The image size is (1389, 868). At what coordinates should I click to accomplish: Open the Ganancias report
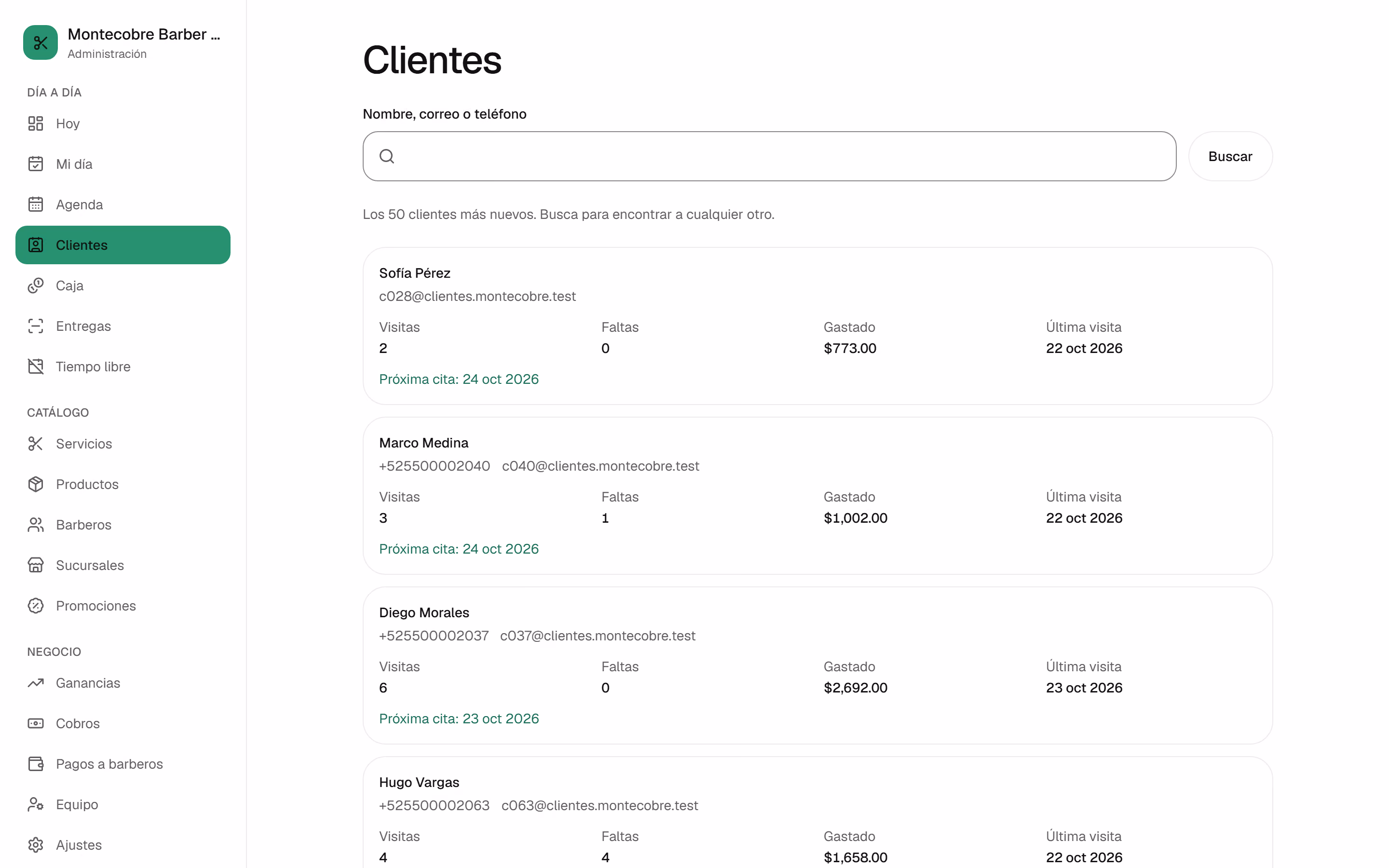point(123,682)
